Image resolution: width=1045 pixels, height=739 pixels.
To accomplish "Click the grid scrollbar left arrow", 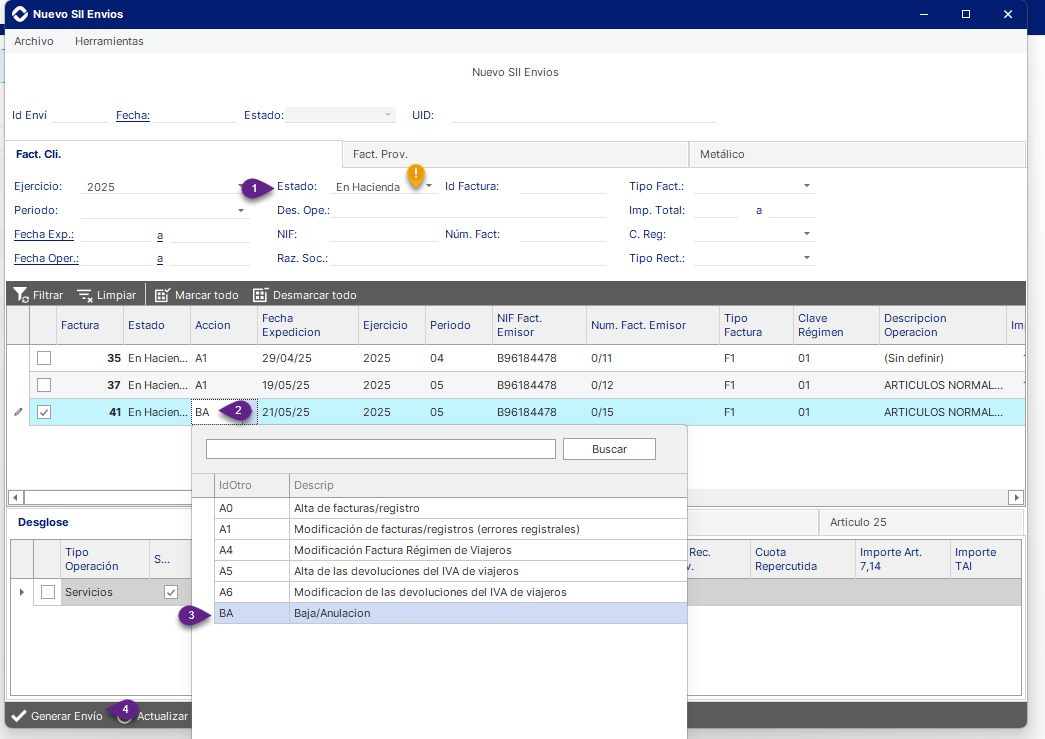I will click(15, 497).
